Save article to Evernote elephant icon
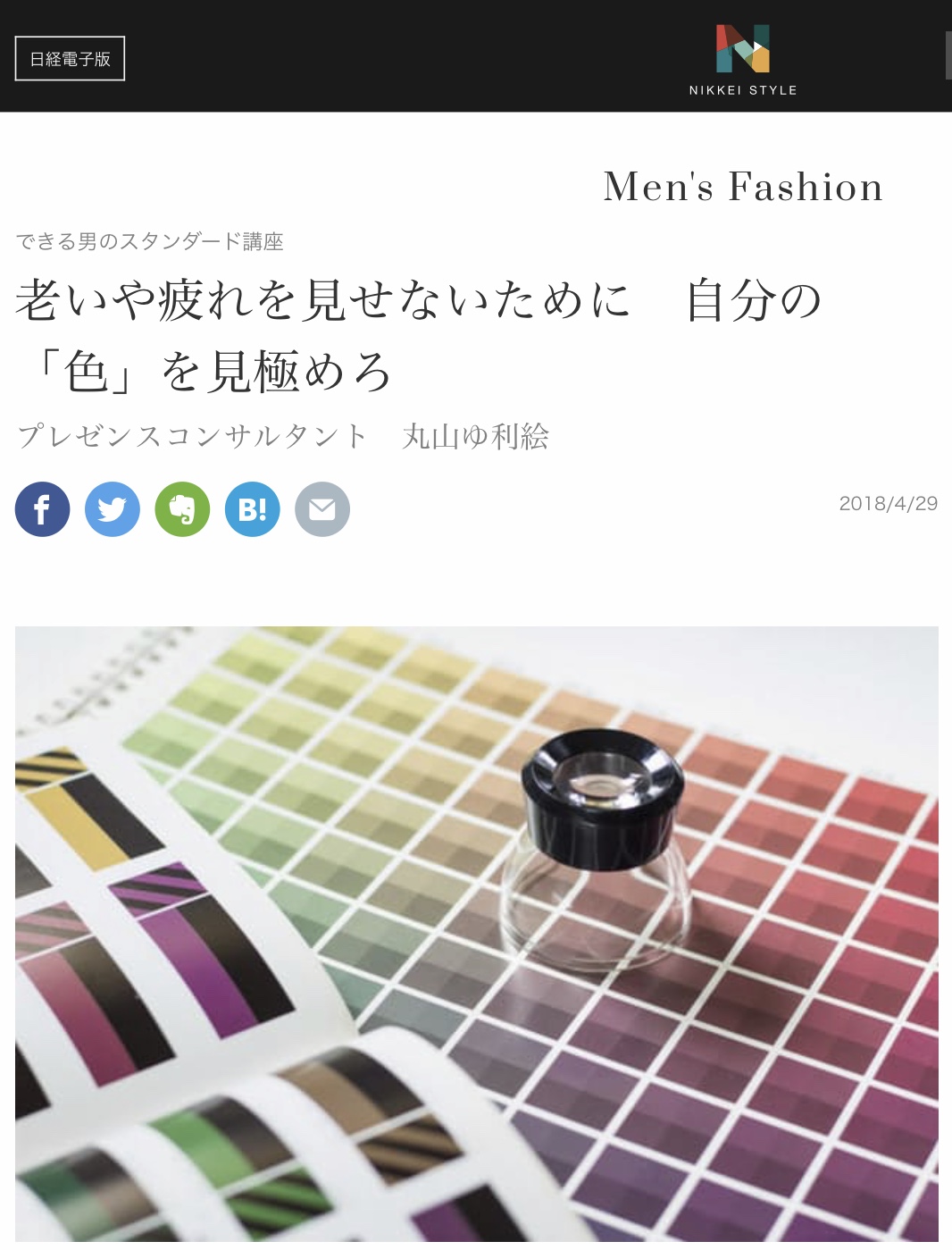 point(182,509)
